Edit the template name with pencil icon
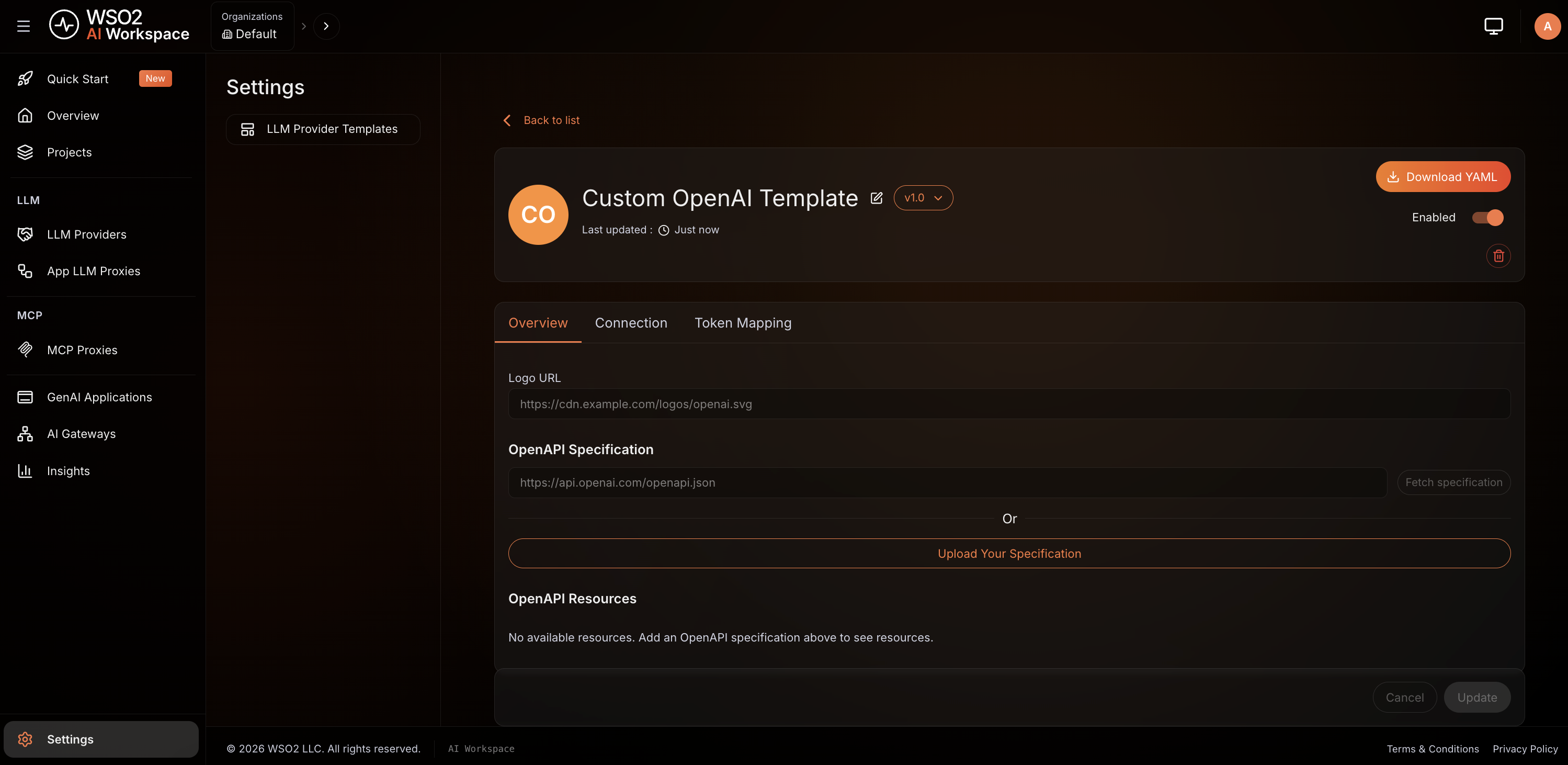The height and width of the screenshot is (765, 1568). pos(877,198)
